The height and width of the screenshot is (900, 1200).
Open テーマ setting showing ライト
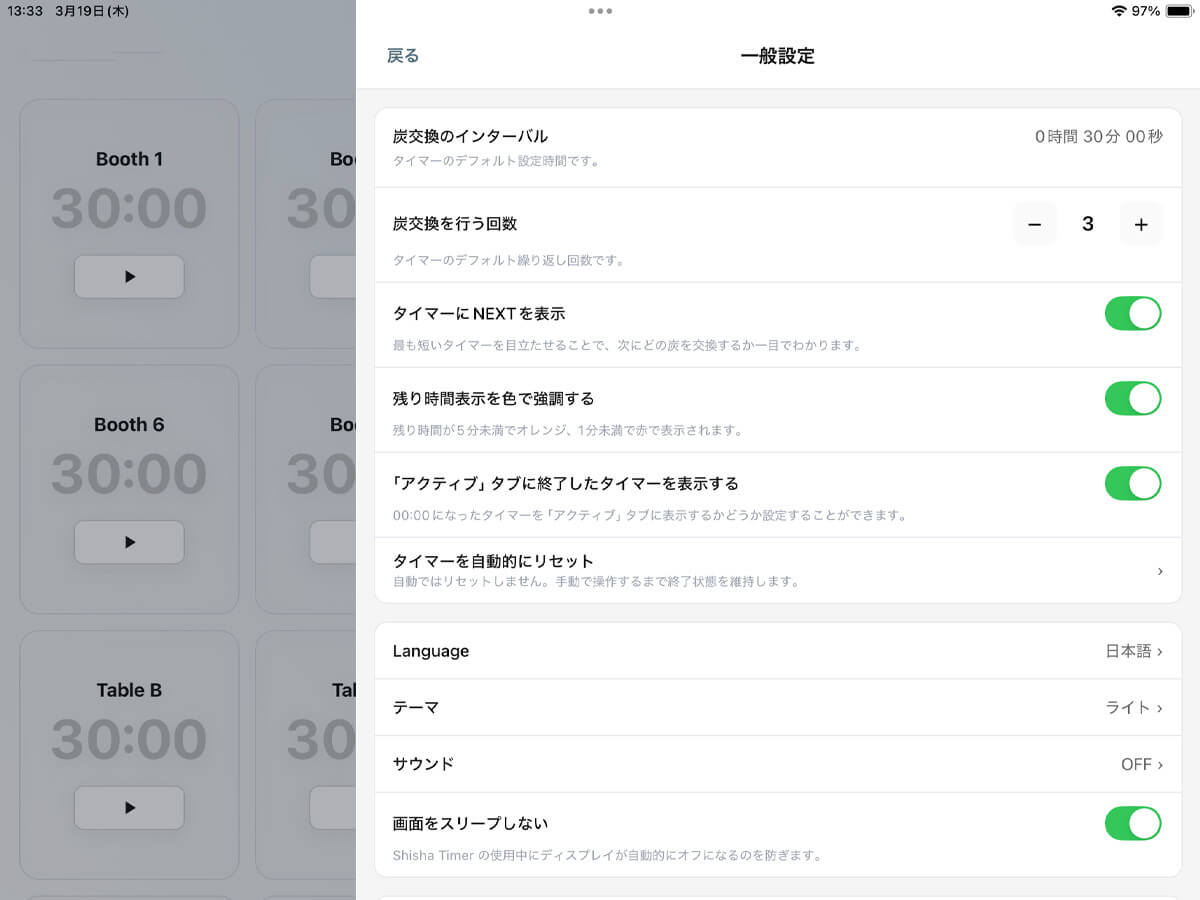(x=1133, y=707)
